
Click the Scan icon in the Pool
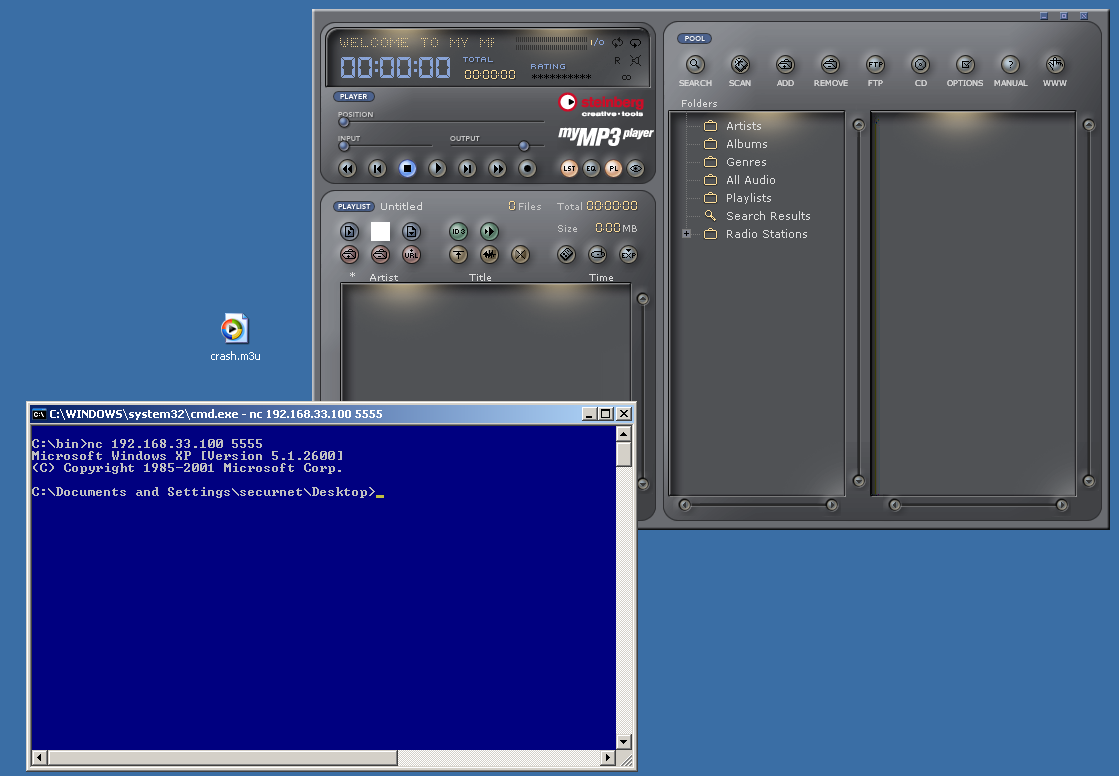pyautogui.click(x=740, y=65)
